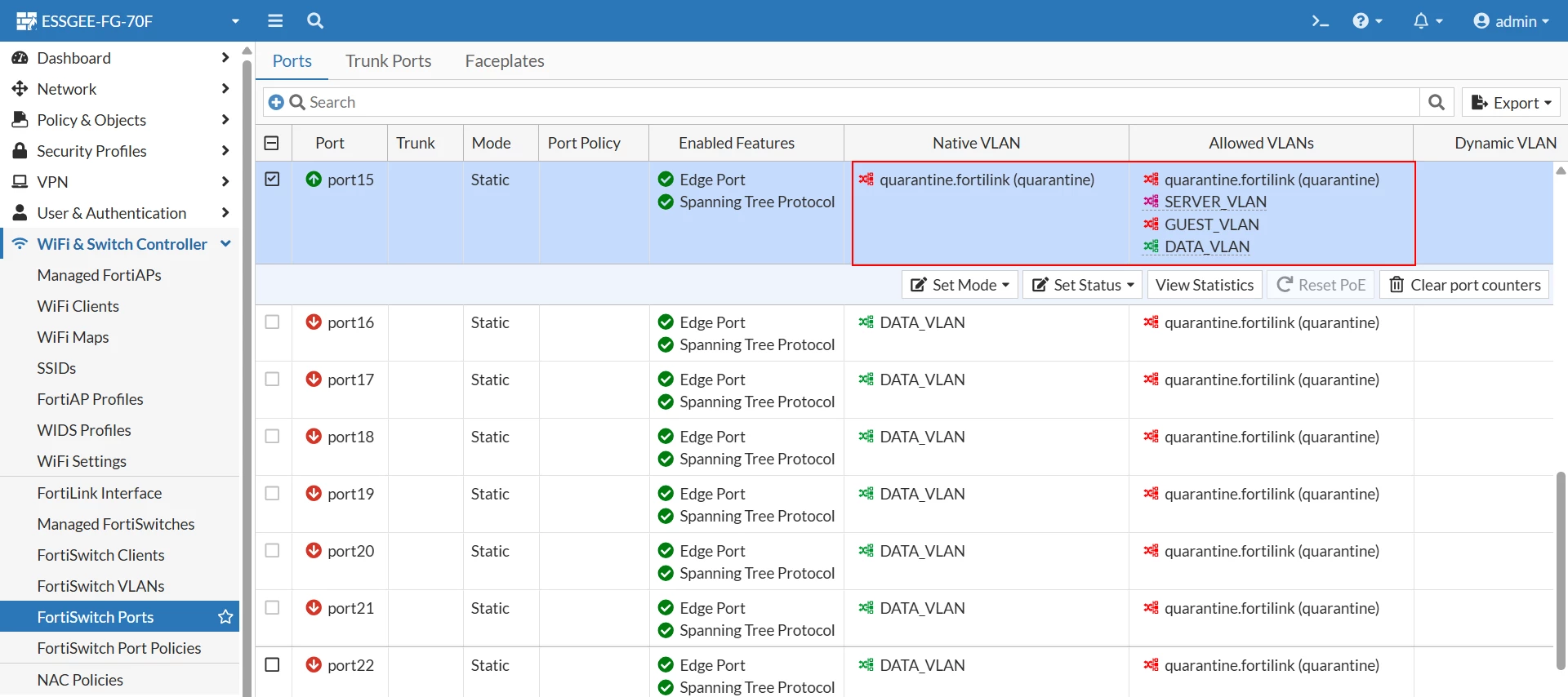Open the CLI console icon
Screen dimensions: 1568x697
pos(1320,21)
